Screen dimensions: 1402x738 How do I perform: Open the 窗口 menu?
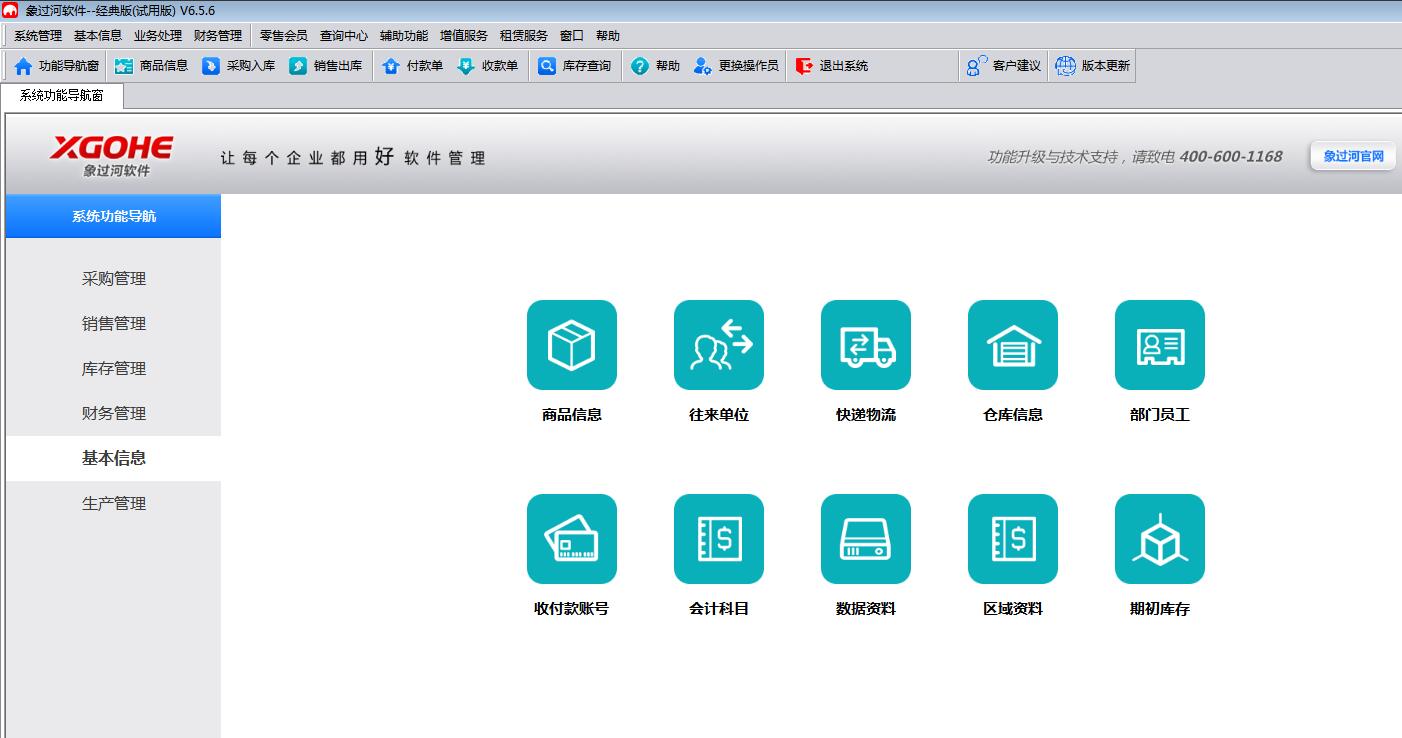click(x=572, y=35)
